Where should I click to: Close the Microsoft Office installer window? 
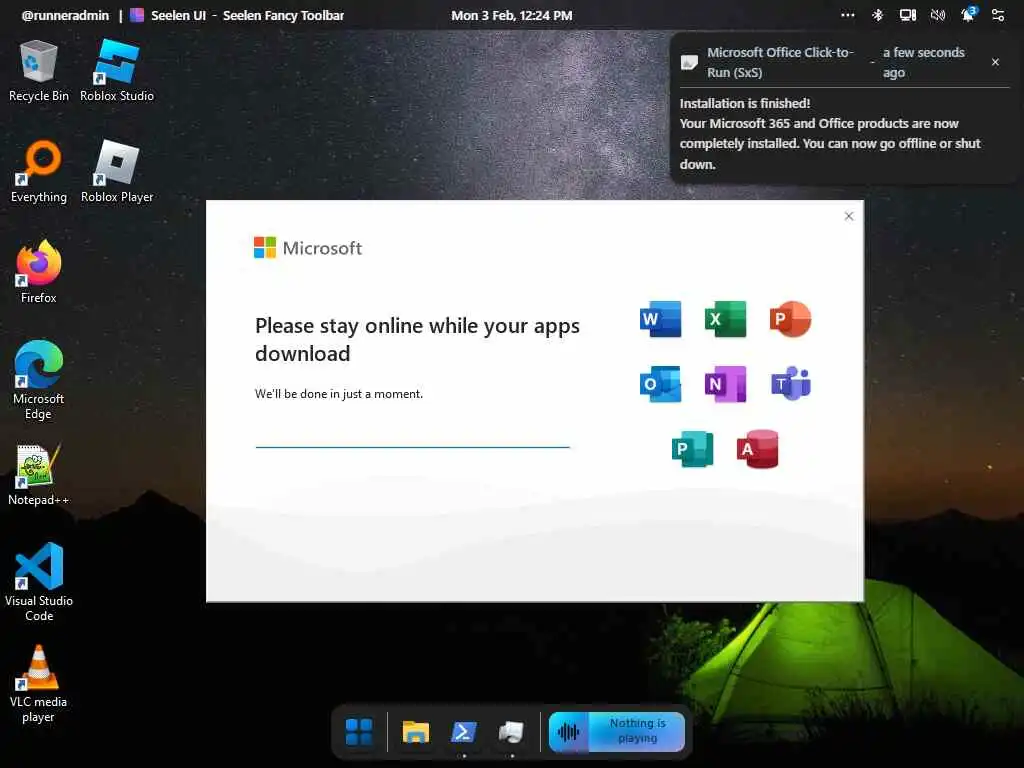pos(848,216)
